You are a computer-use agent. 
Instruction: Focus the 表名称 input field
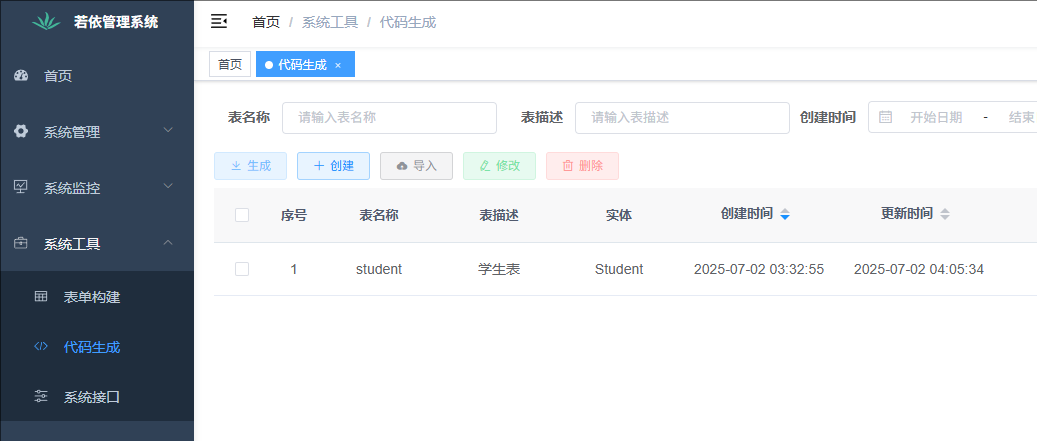pyautogui.click(x=389, y=118)
